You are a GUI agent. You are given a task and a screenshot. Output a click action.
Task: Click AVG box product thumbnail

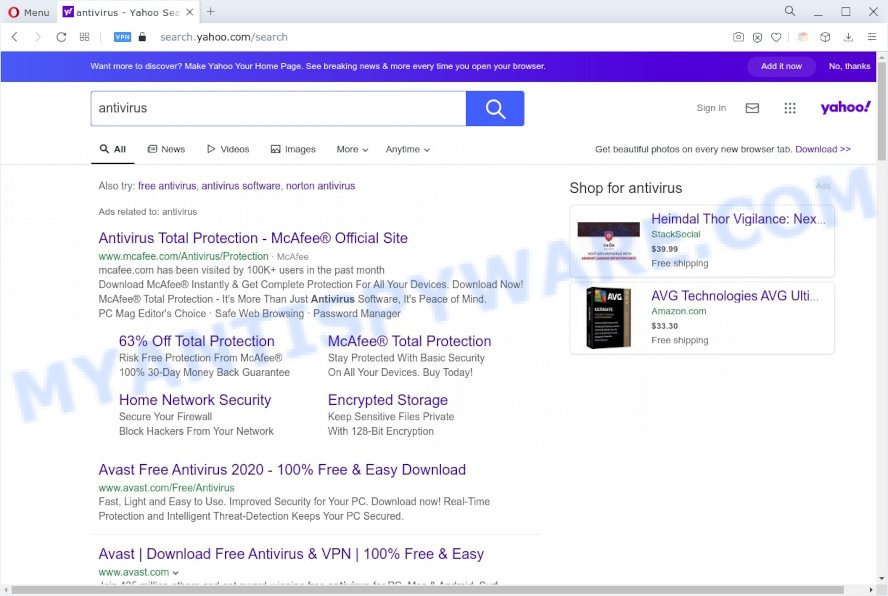[609, 318]
